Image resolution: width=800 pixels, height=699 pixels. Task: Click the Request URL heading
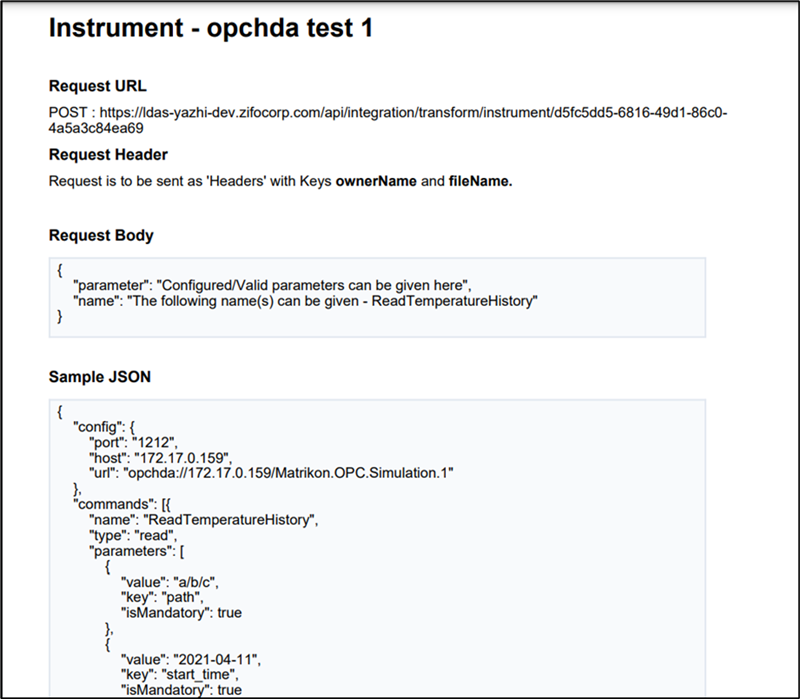97,86
